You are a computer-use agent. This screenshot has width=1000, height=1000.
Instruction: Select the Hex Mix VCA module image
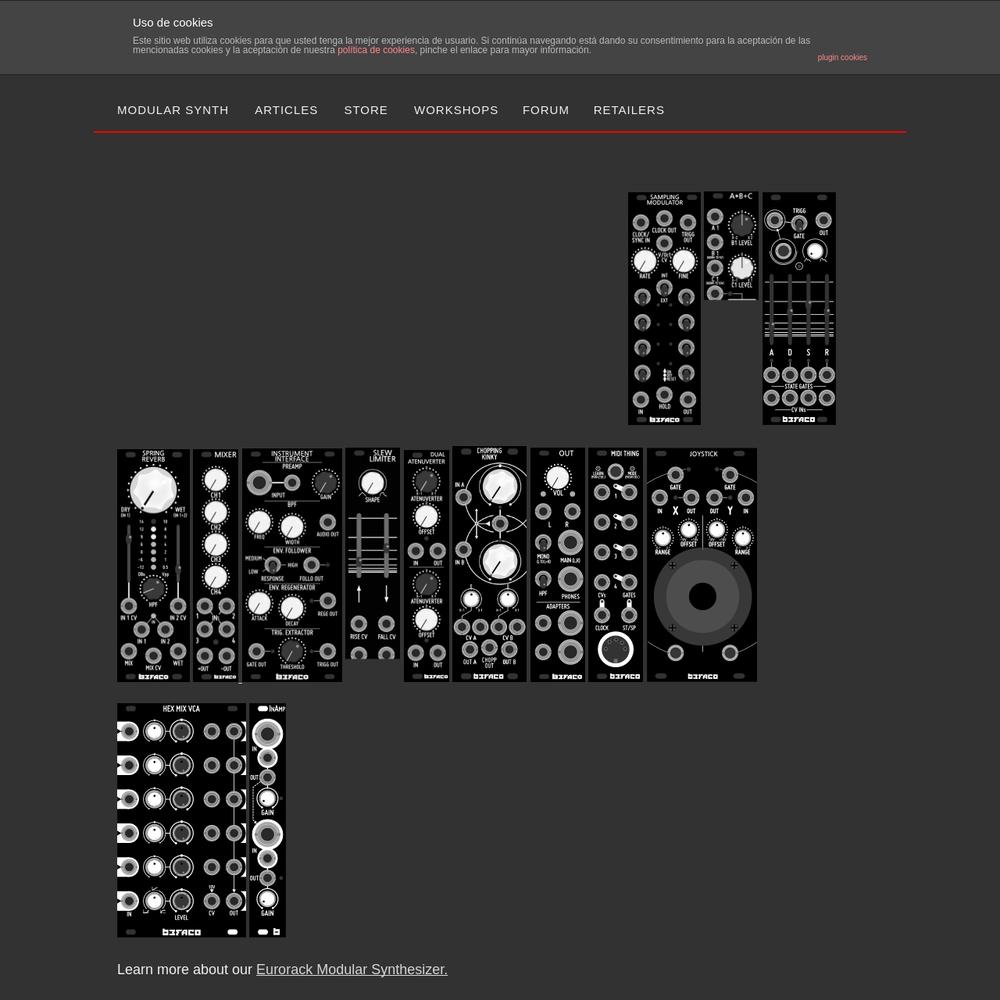click(181, 820)
